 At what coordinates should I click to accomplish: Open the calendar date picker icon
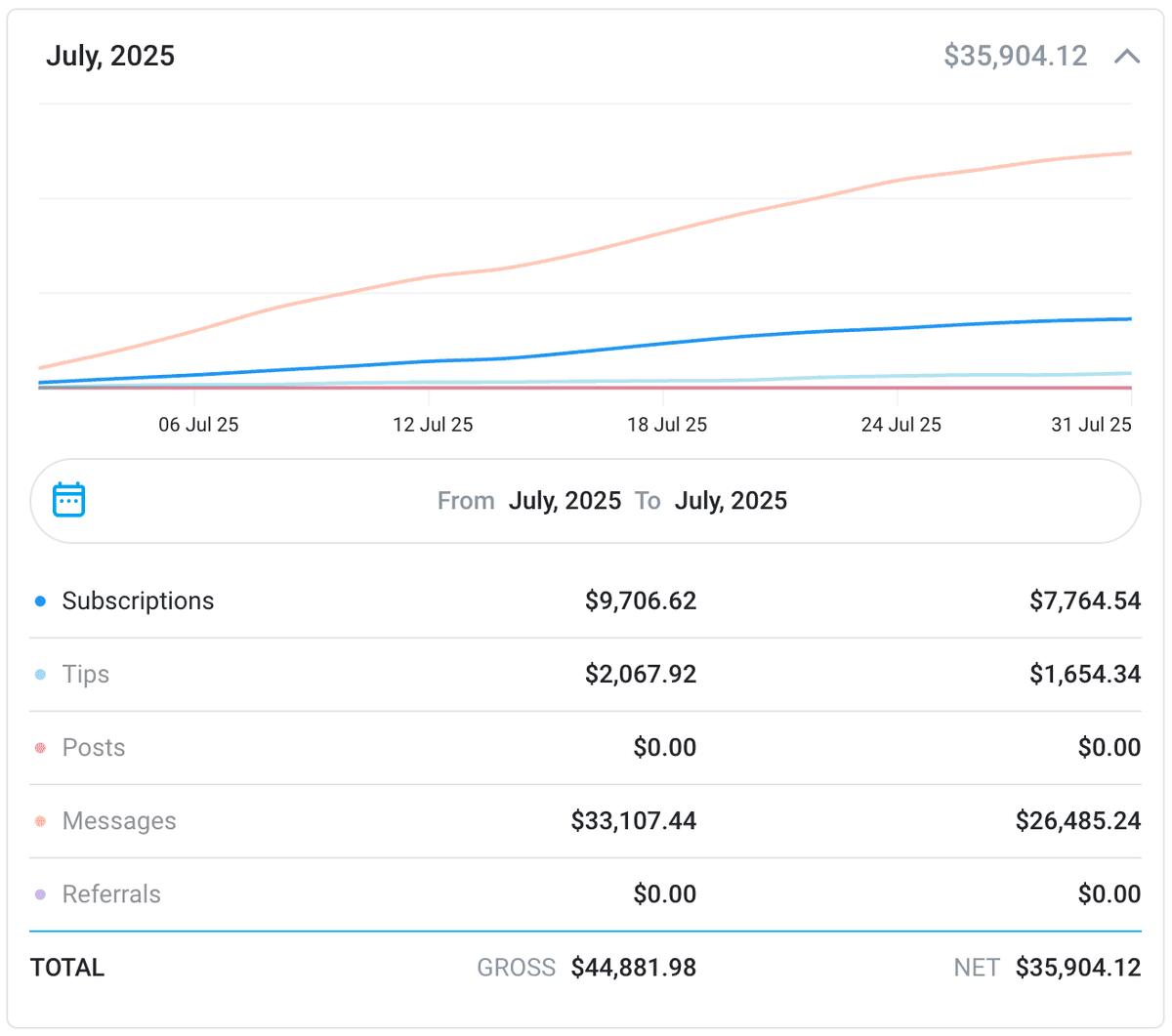pyautogui.click(x=68, y=499)
